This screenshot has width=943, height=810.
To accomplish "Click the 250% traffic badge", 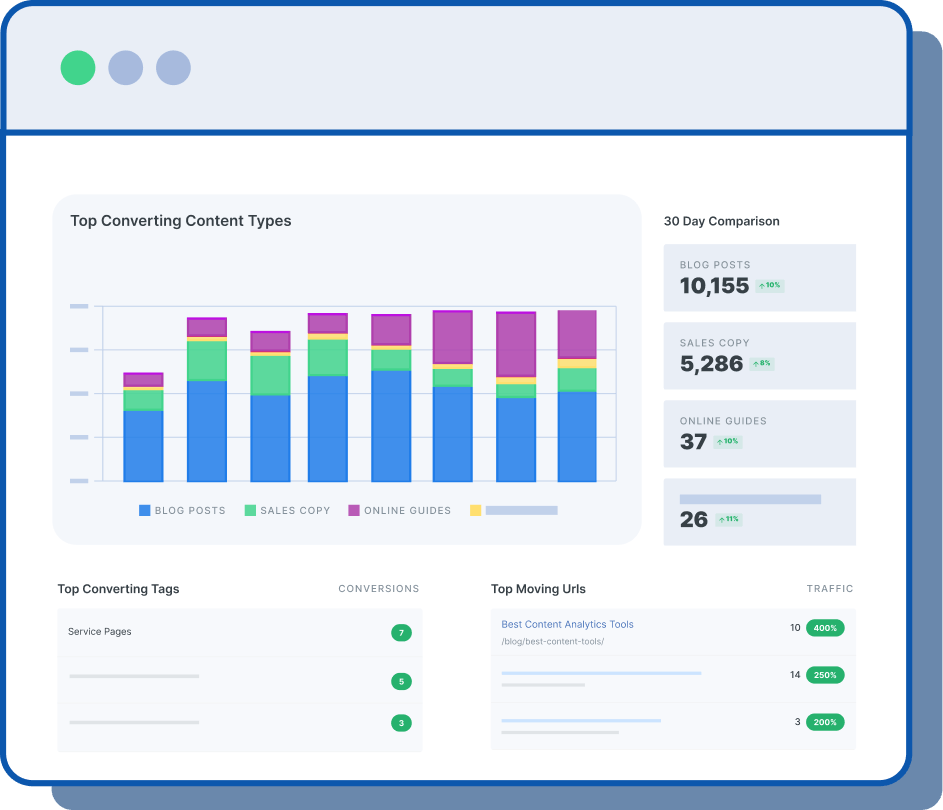I will point(825,675).
